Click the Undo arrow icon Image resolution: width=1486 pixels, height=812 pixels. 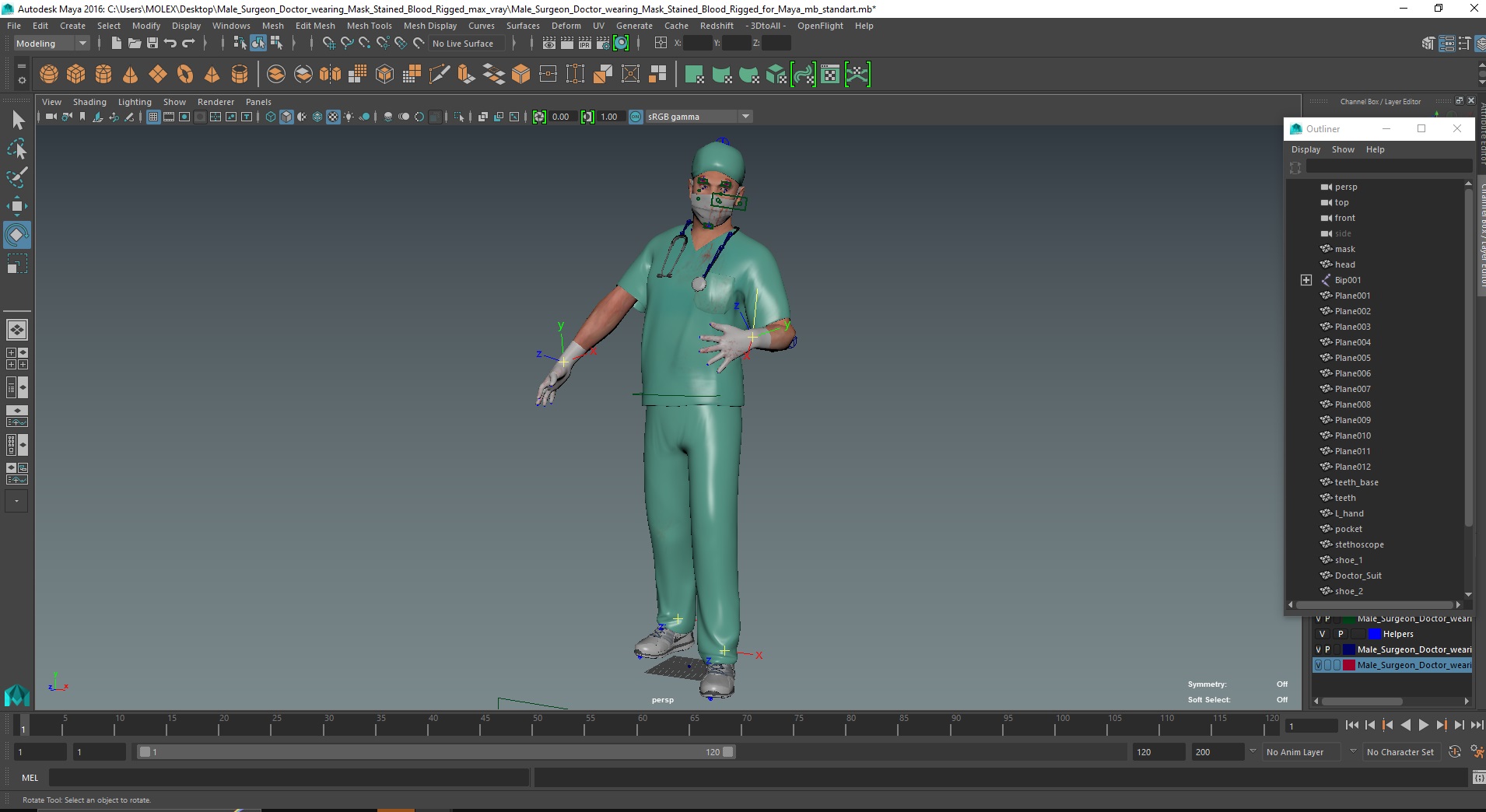[x=170, y=44]
